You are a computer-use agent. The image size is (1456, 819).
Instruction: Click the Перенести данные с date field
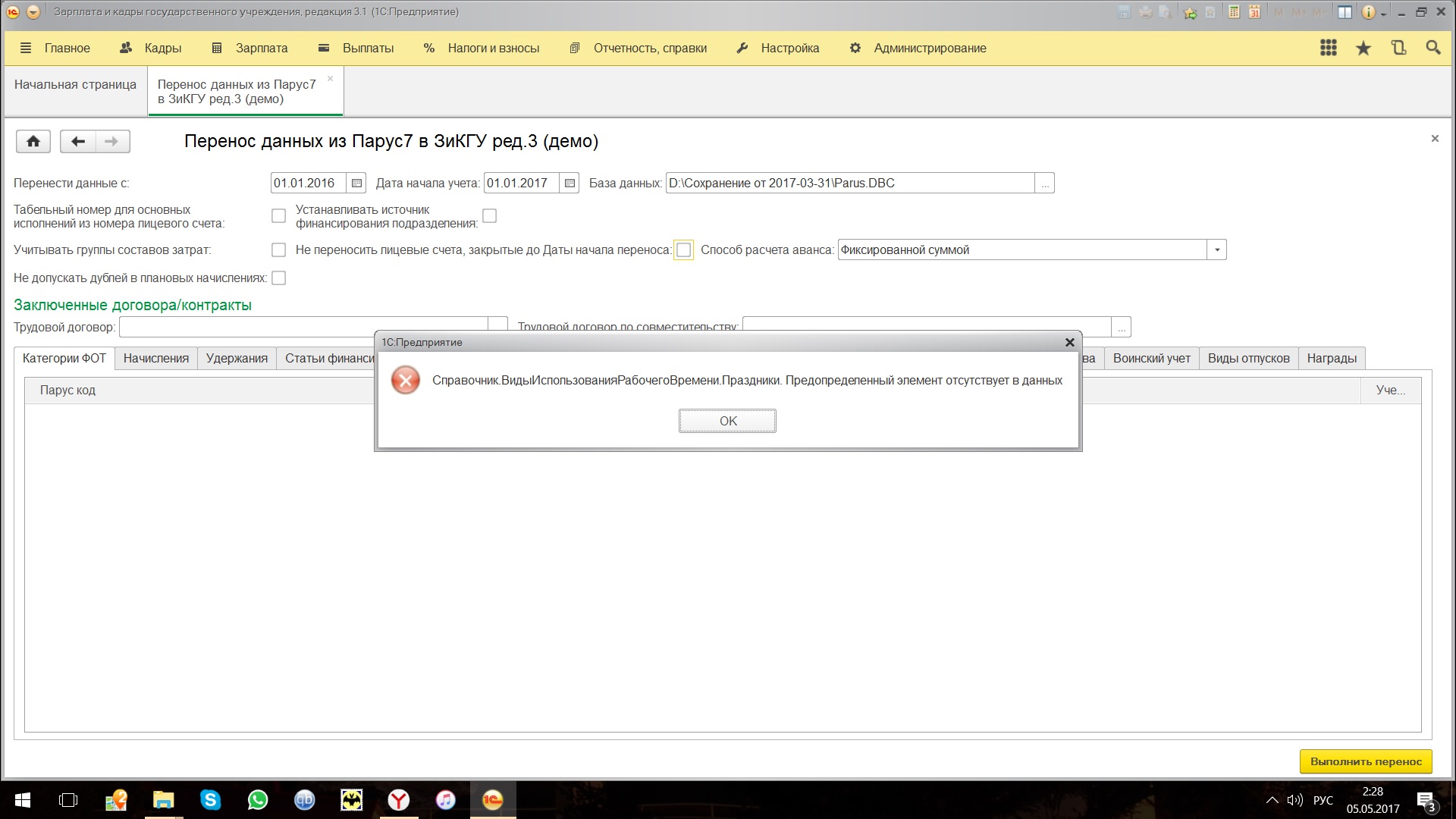pos(309,183)
